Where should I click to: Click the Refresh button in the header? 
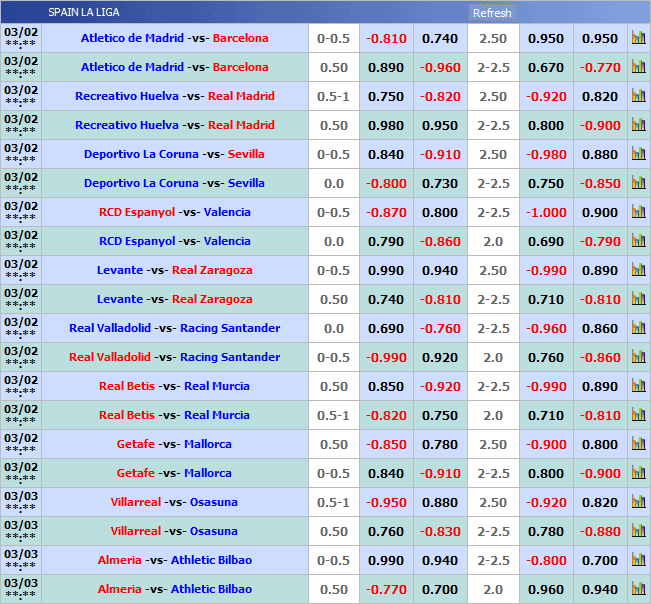coord(492,13)
